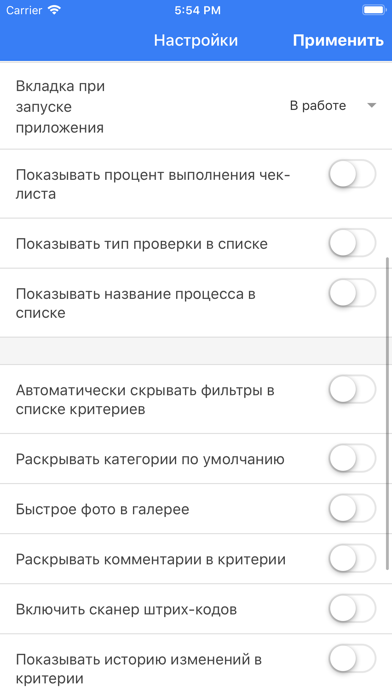Tap the Включить сканер штрих-кодов label
Image resolution: width=392 pixels, height=696 pixels.
126,609
